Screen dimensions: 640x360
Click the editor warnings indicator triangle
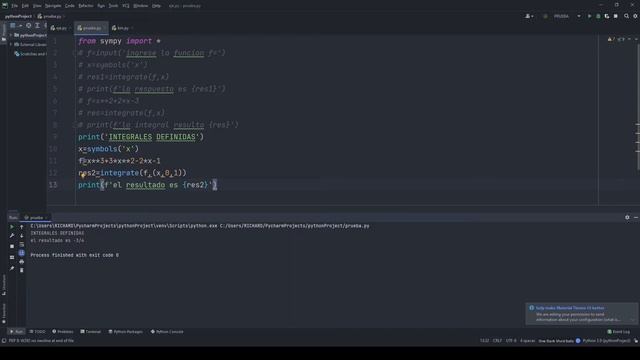pos(611,39)
